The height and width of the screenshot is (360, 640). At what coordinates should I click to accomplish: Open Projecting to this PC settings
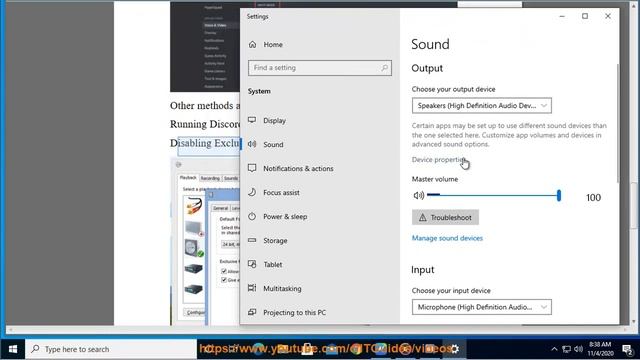[x=287, y=313]
